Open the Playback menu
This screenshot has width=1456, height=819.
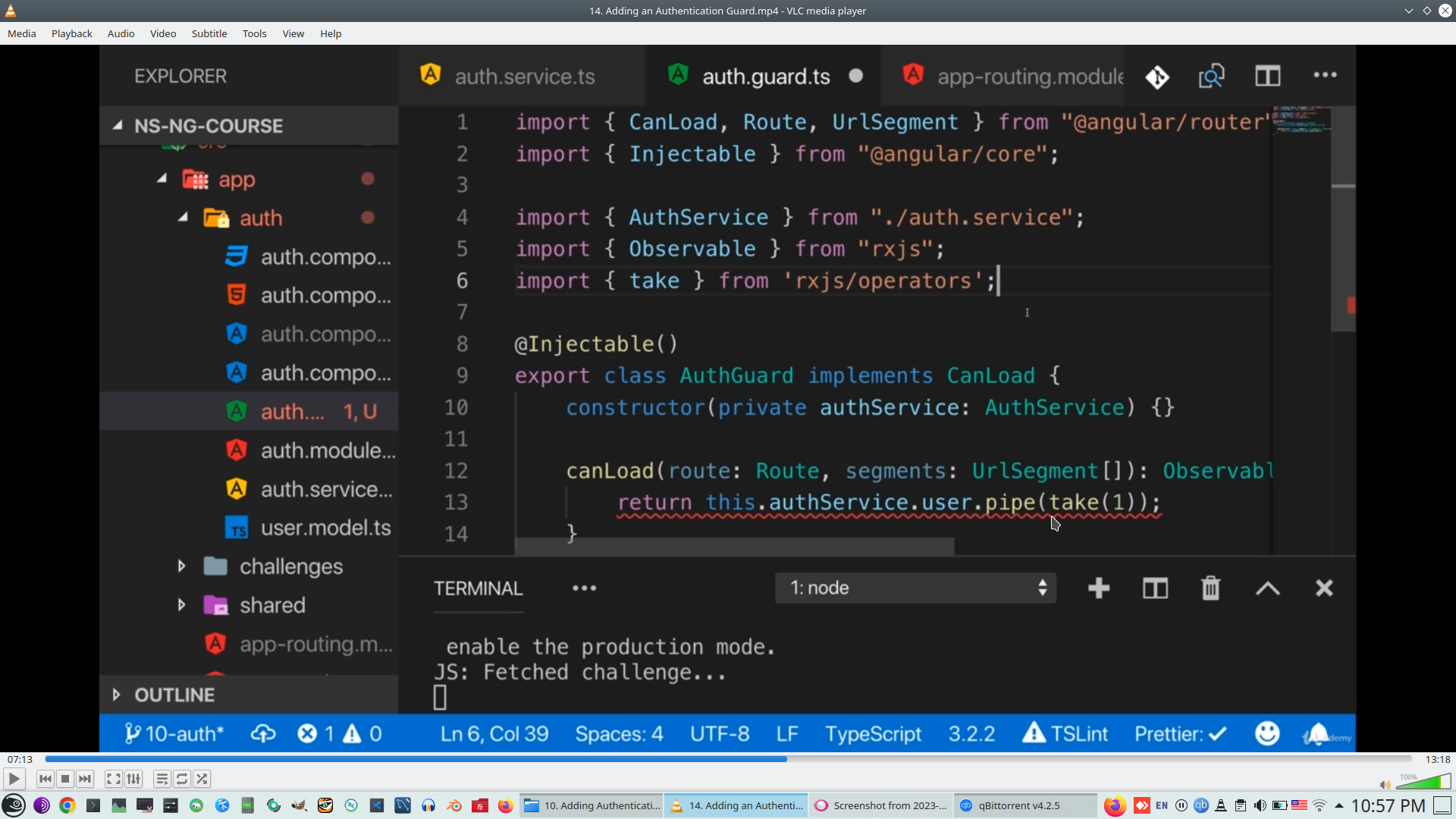tap(71, 33)
